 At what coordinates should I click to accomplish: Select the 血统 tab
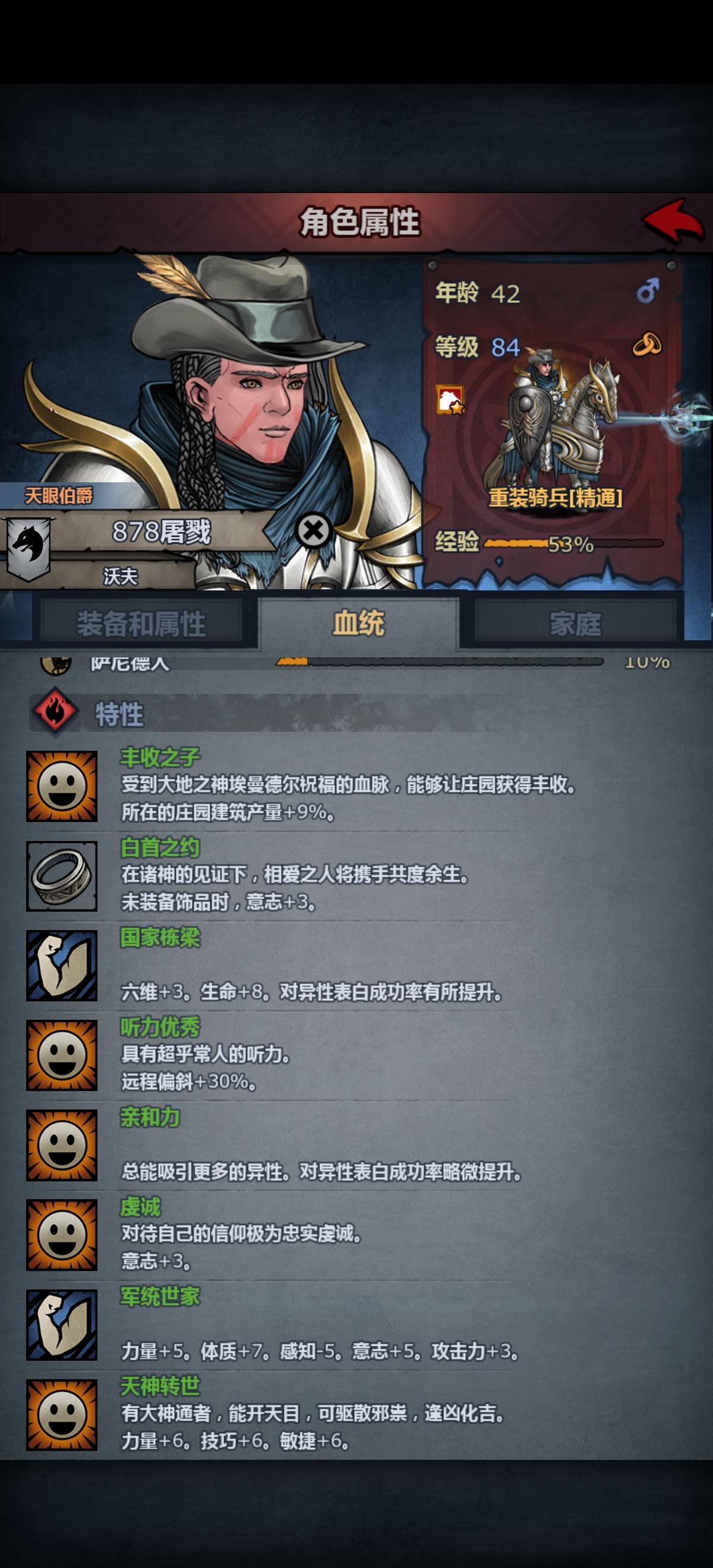point(359,622)
